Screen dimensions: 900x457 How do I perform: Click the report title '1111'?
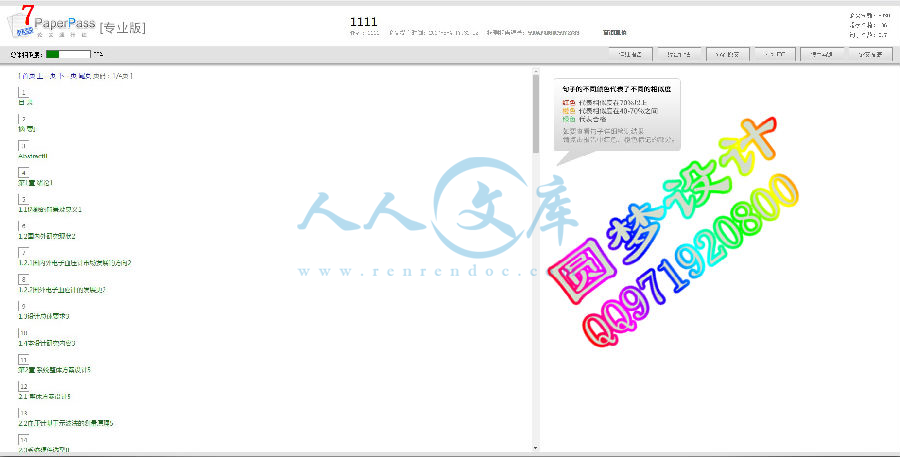coord(364,21)
